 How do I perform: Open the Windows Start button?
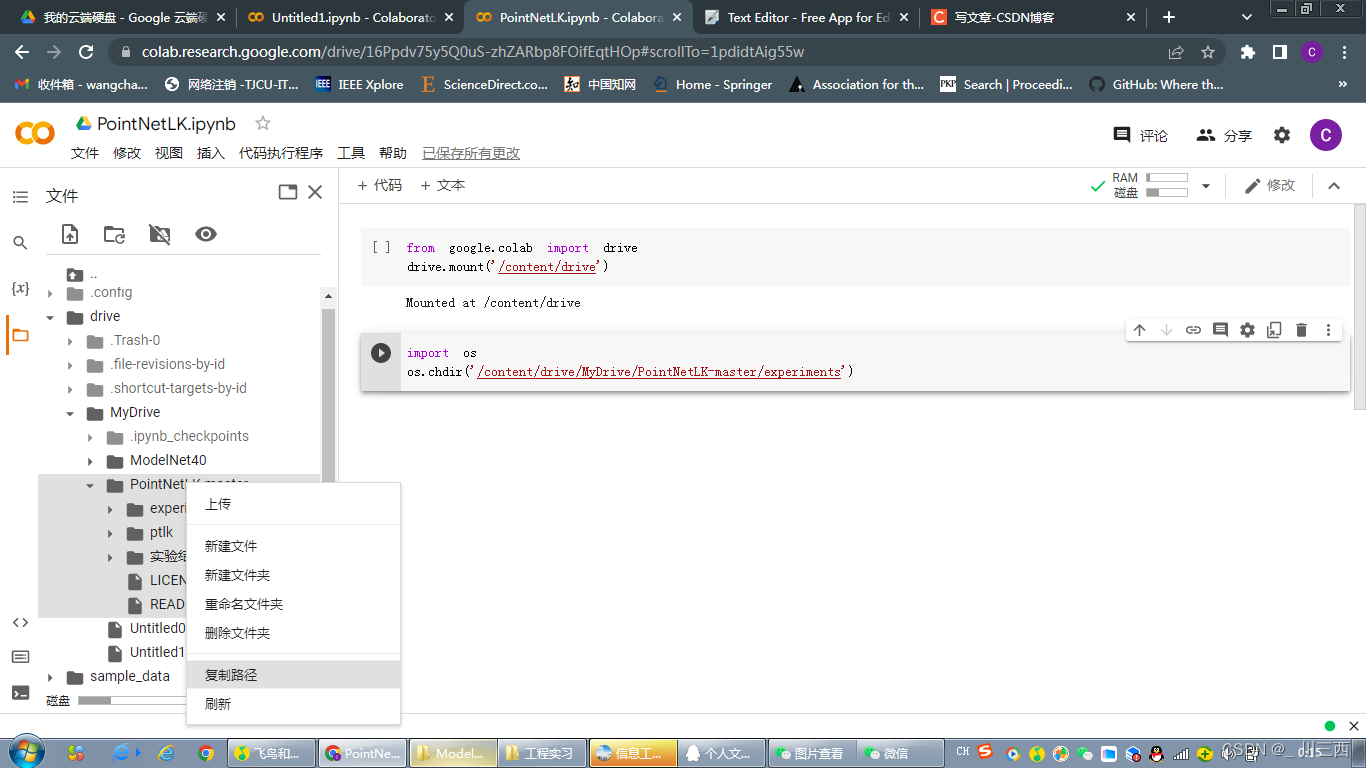[26, 751]
